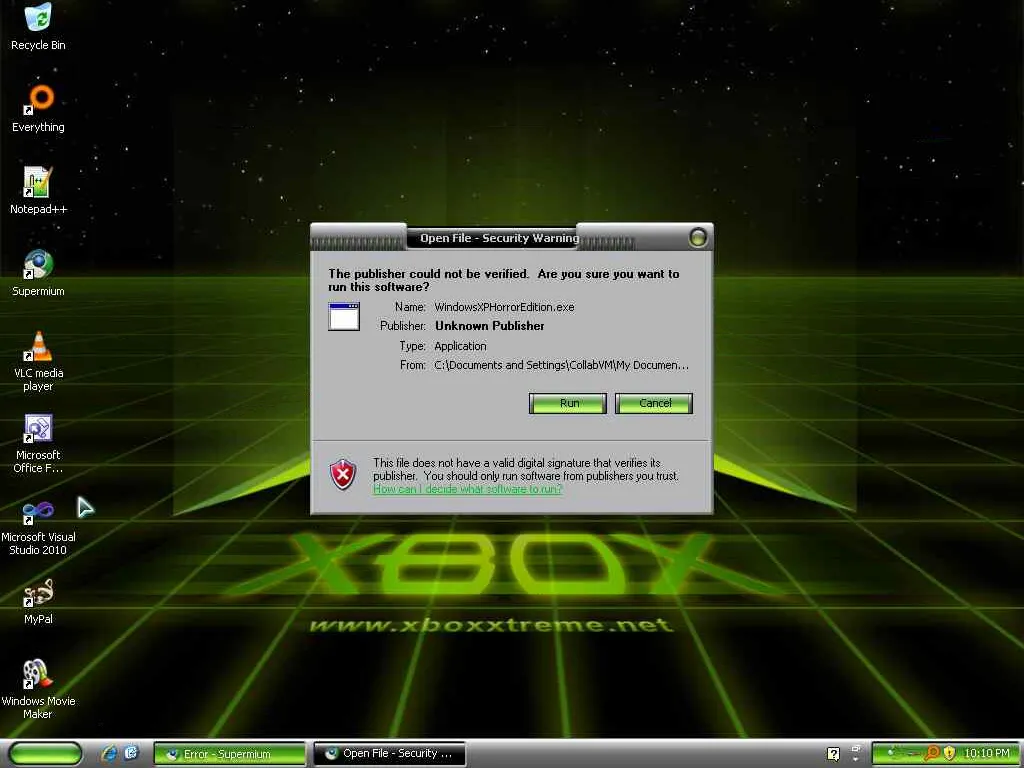This screenshot has height=768, width=1024.
Task: Click the file name WindowsXPHorrorEdition.exe
Action: click(504, 307)
